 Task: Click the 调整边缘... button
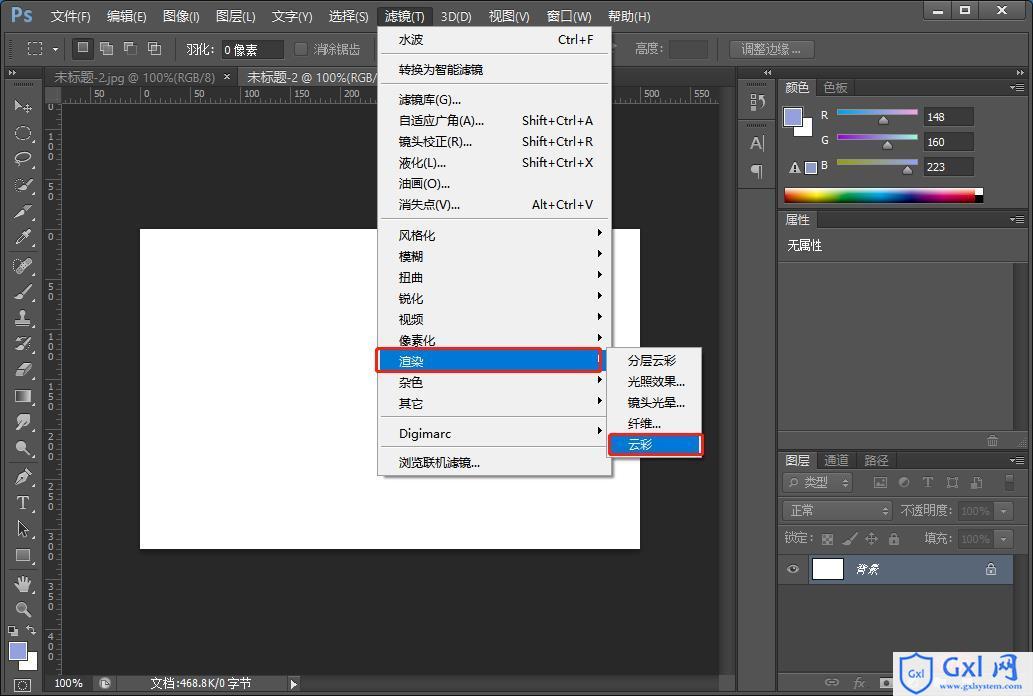tap(771, 49)
